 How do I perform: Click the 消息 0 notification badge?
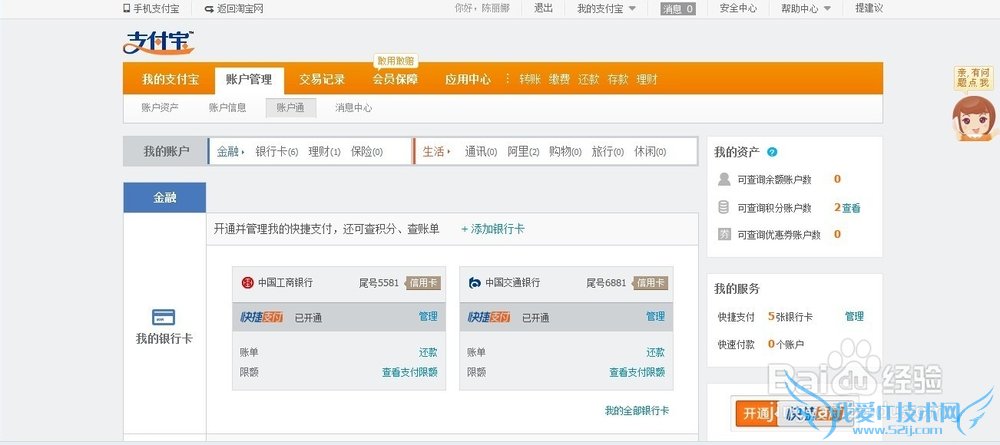pyautogui.click(x=677, y=8)
